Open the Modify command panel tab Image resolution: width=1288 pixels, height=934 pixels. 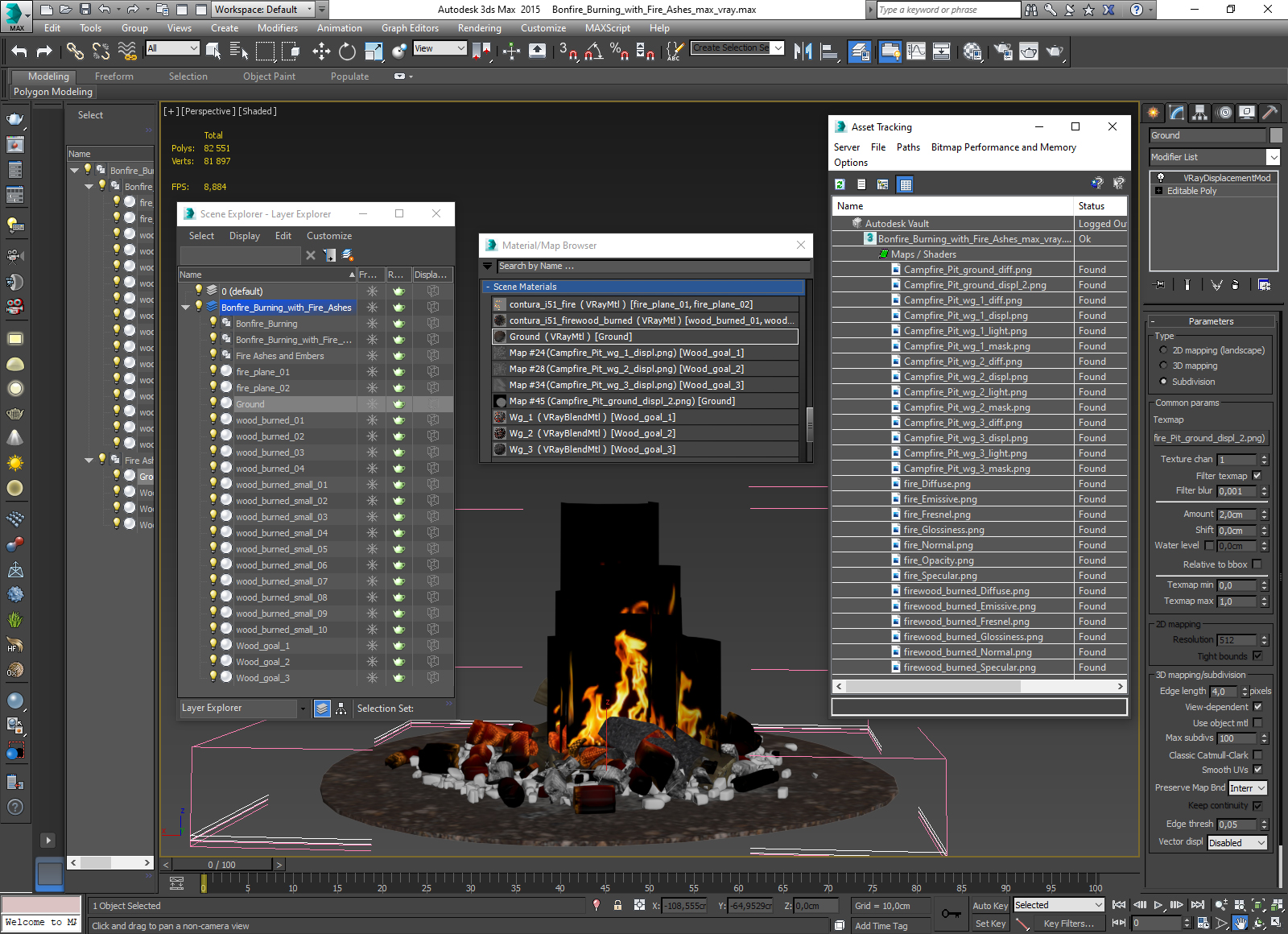point(1177,113)
